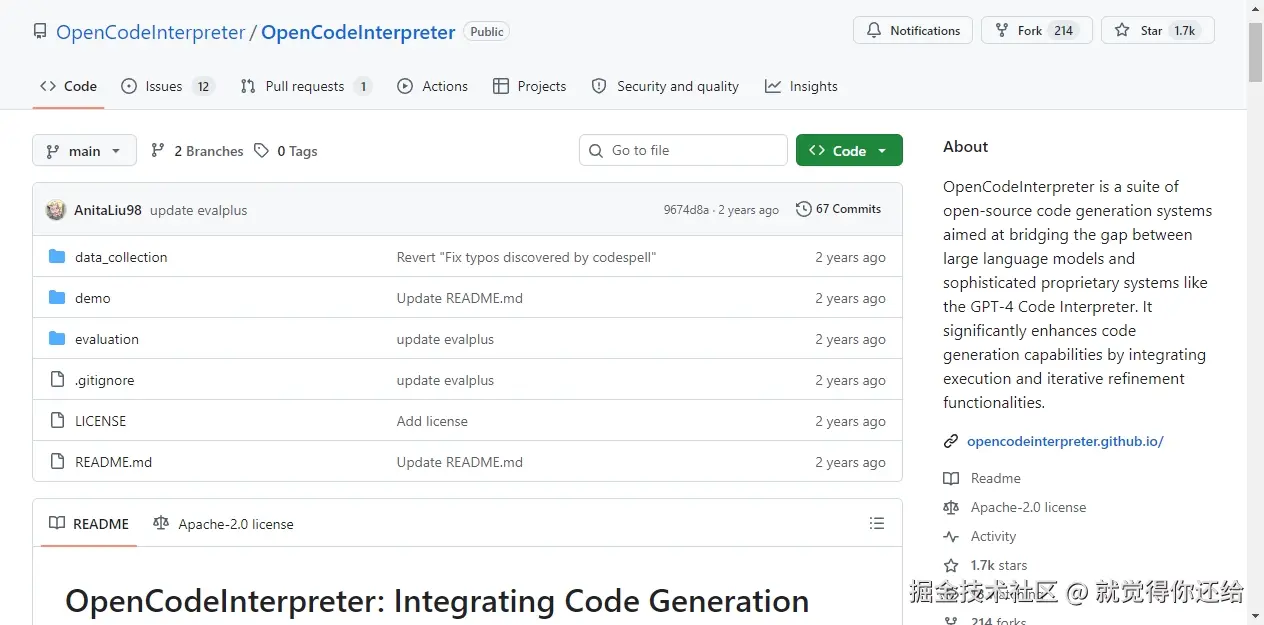Expand the main branch dropdown
1264x625 pixels.
tap(84, 151)
